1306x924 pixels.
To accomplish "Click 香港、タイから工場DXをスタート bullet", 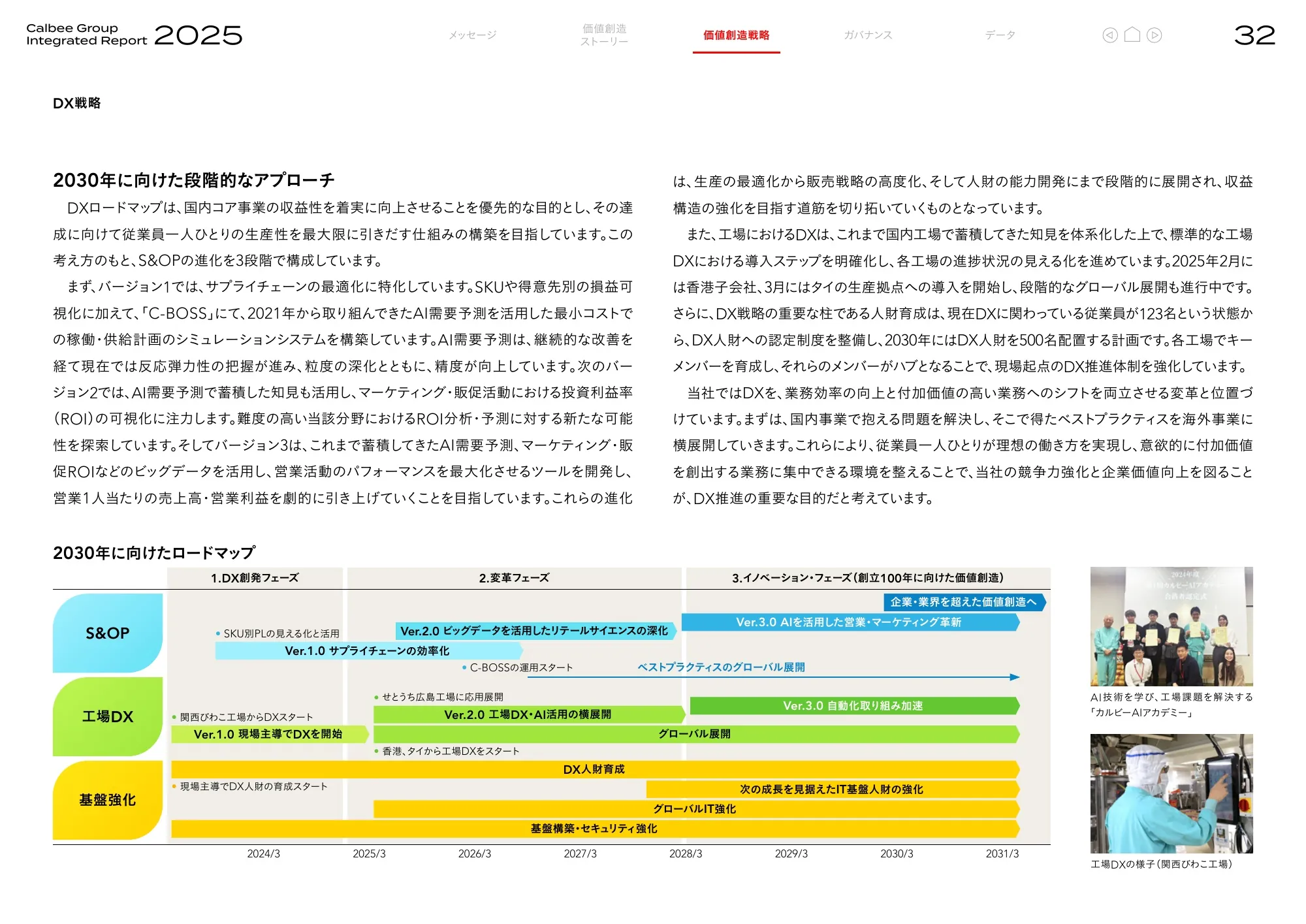I will click(447, 751).
